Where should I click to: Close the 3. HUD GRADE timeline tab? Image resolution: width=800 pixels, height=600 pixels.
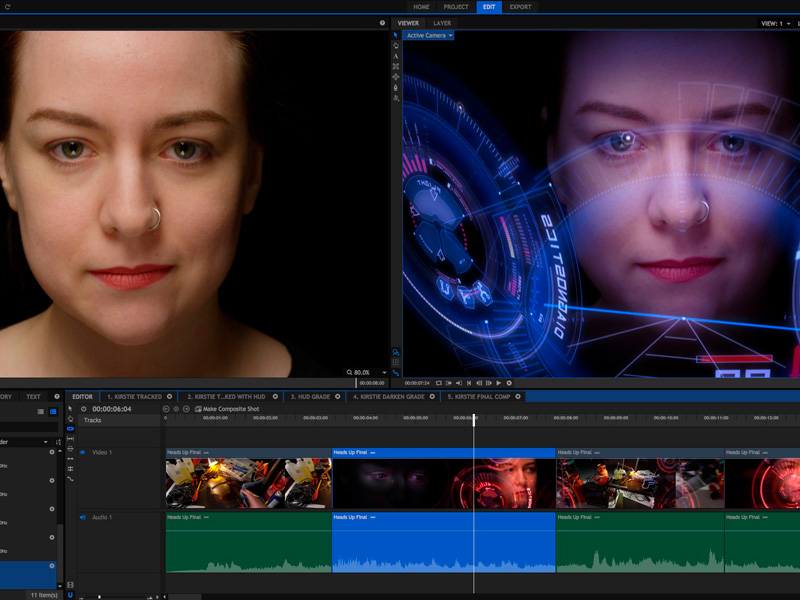point(339,397)
